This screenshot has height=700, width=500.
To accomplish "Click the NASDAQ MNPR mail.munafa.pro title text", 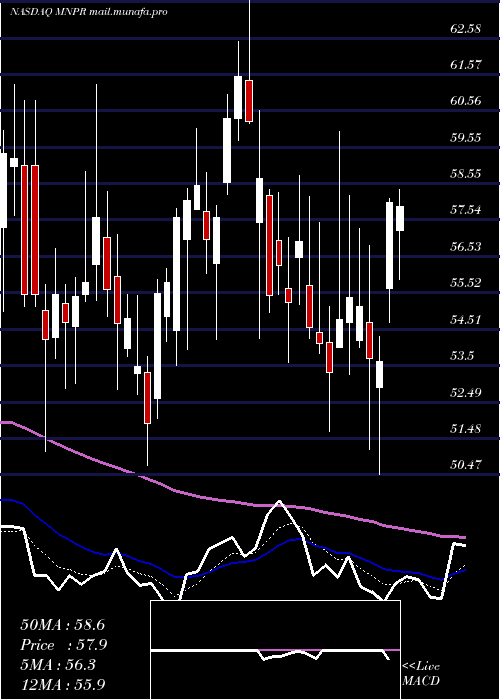I will pos(88,12).
